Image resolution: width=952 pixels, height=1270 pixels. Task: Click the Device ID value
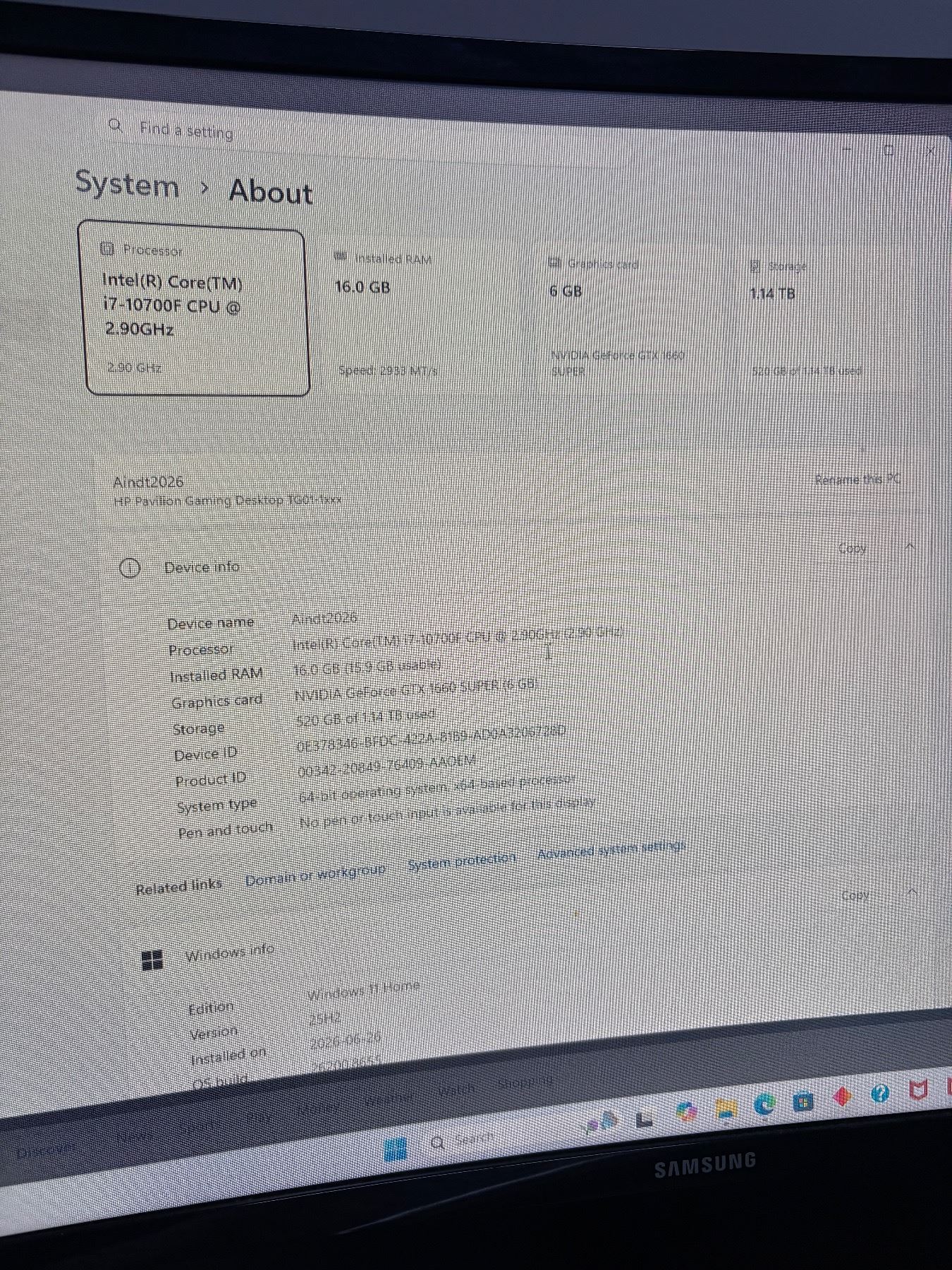point(432,739)
